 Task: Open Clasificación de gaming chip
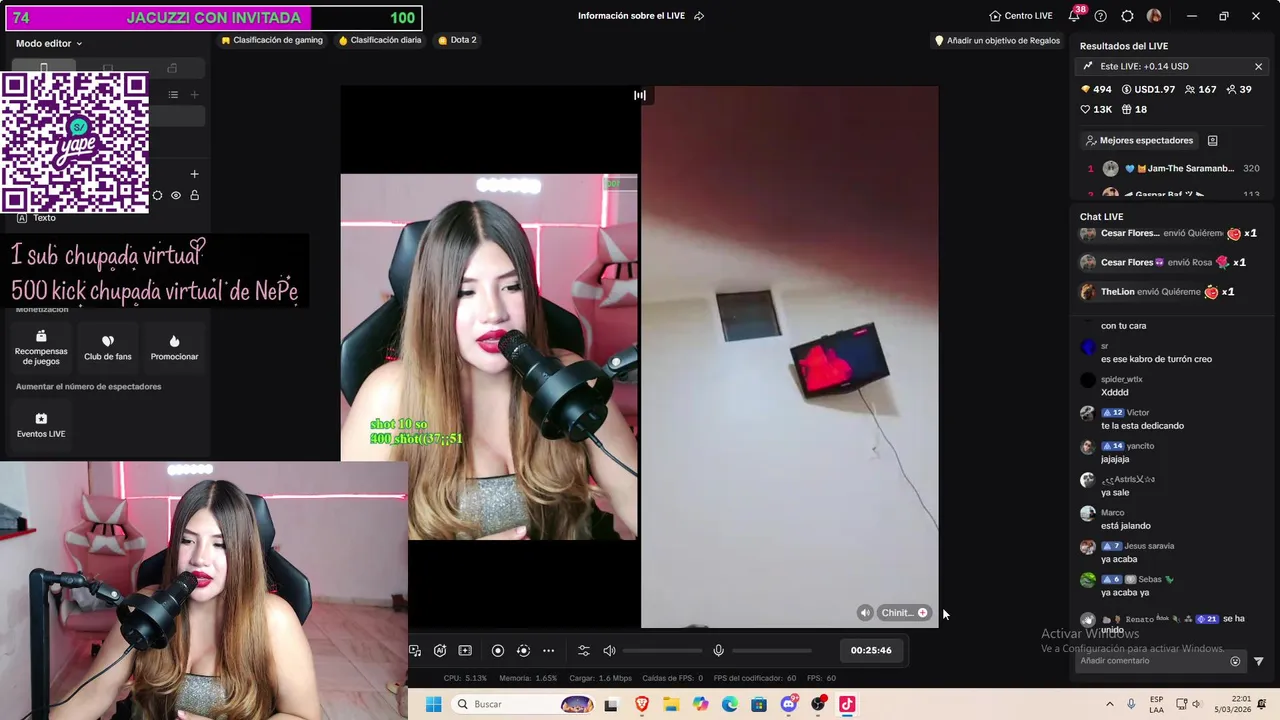pos(272,40)
